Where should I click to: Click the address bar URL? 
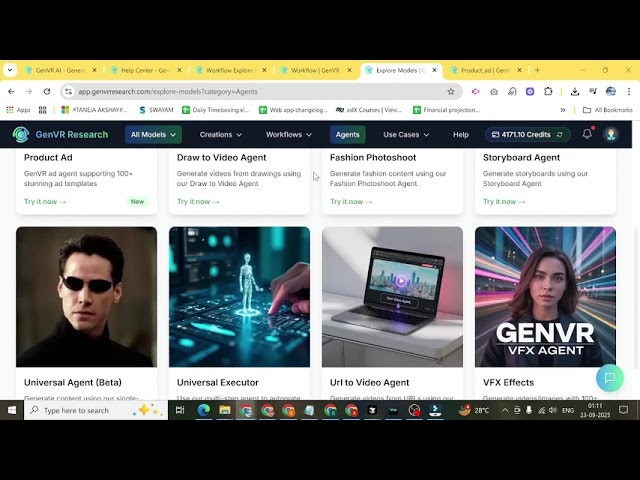point(168,91)
